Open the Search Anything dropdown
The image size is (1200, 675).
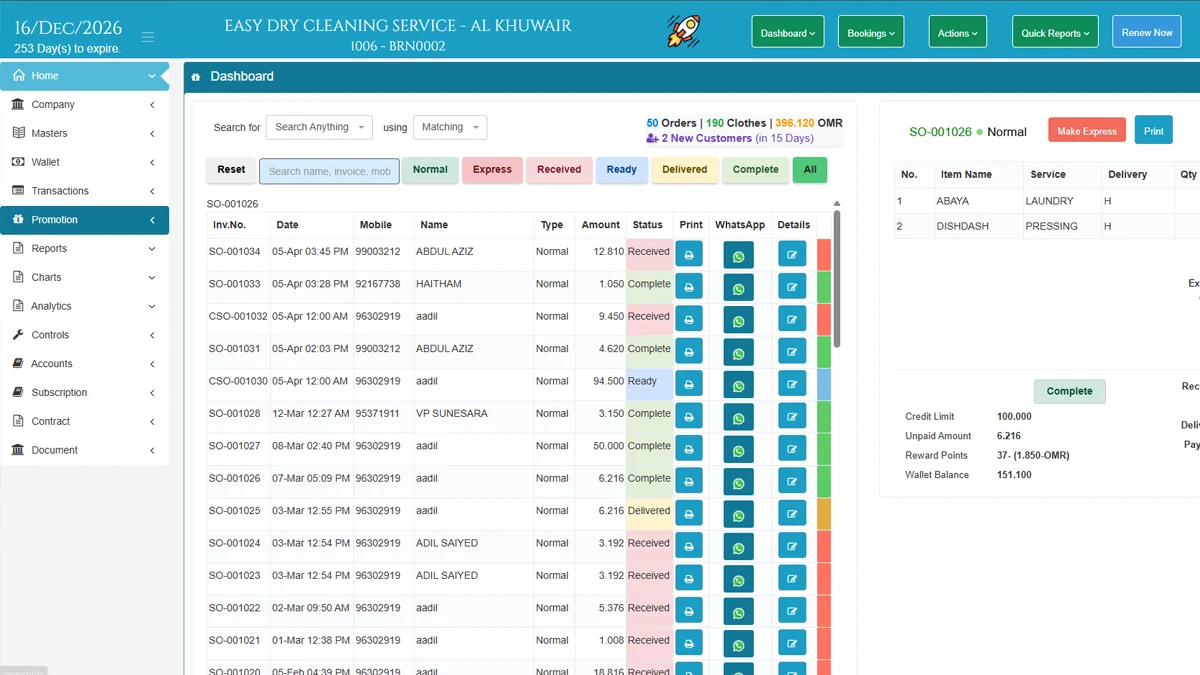[319, 127]
